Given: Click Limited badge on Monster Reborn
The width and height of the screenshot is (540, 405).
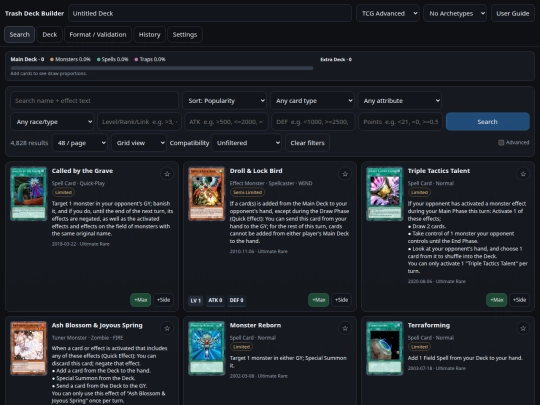Looking at the screenshot, I should (241, 347).
